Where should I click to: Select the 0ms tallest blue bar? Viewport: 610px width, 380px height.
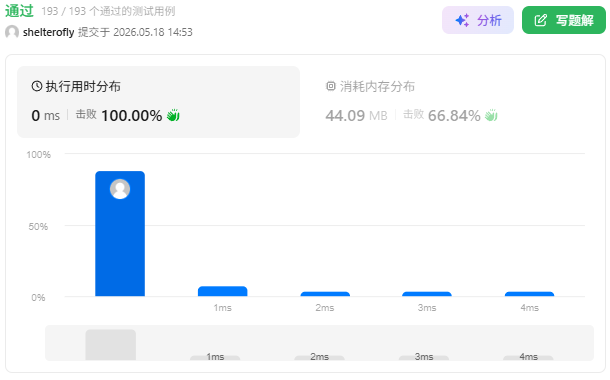click(x=120, y=234)
